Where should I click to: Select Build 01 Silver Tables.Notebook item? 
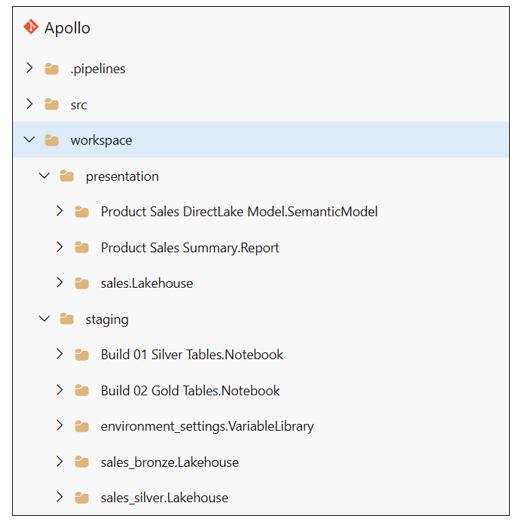pyautogui.click(x=192, y=355)
